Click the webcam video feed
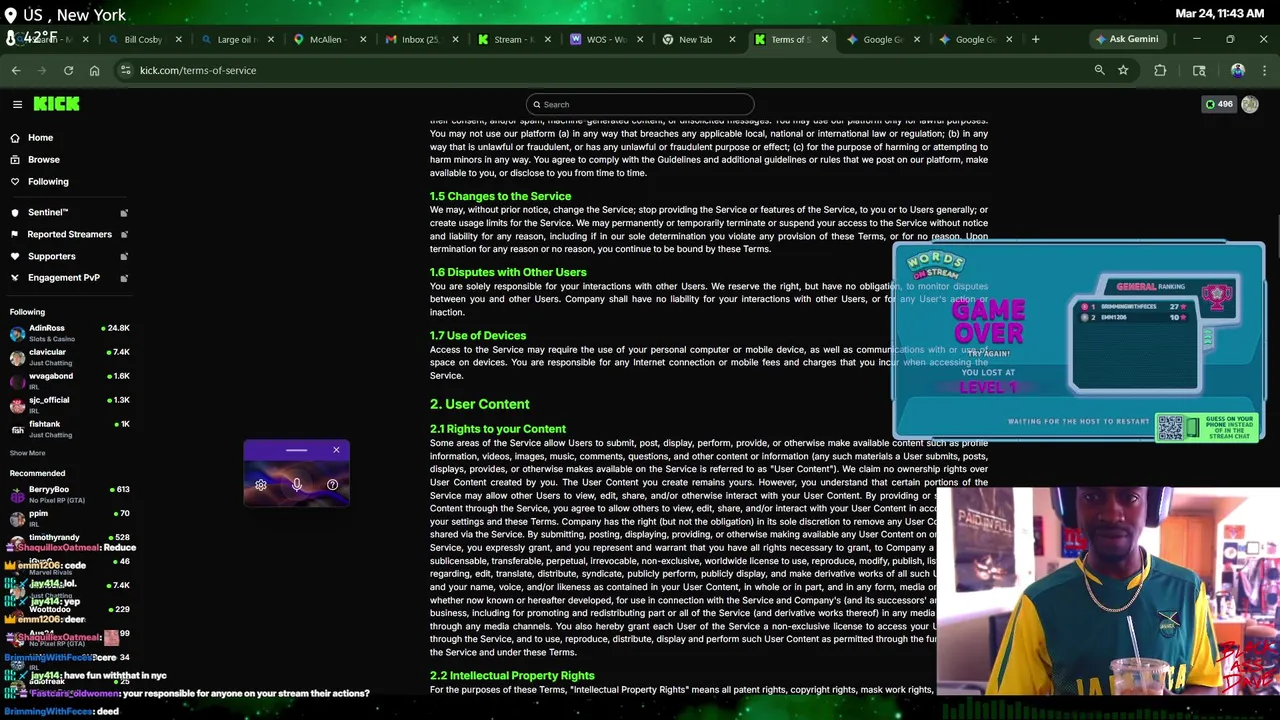 point(1108,591)
